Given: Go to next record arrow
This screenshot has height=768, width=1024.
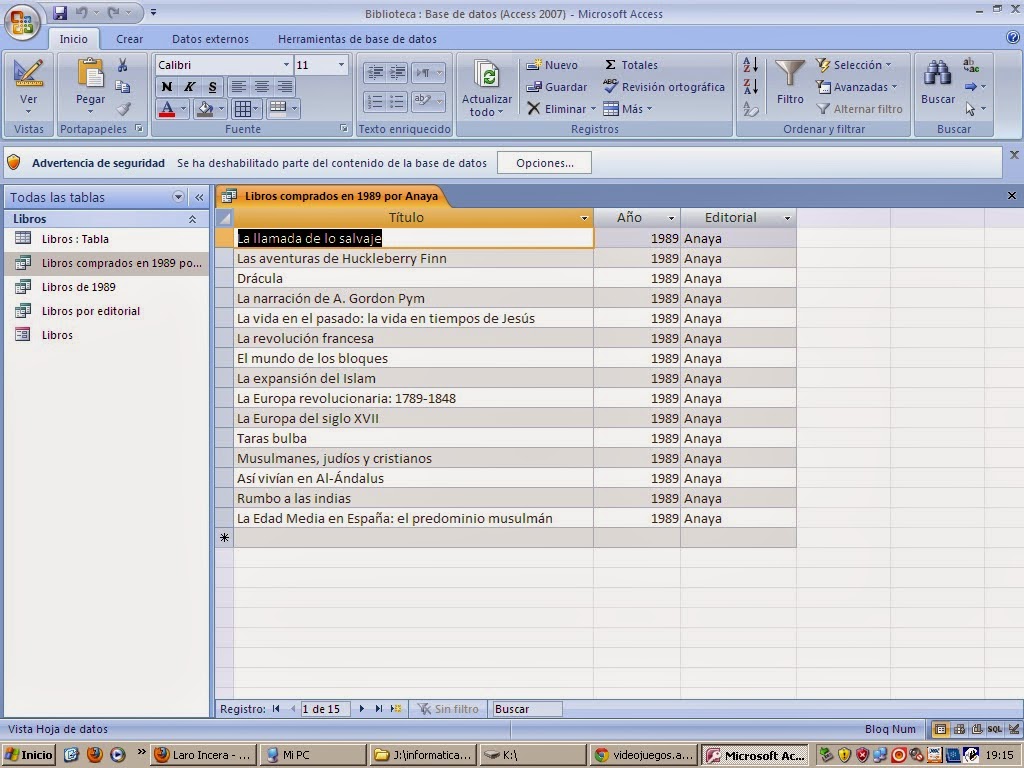Looking at the screenshot, I should pyautogui.click(x=362, y=709).
